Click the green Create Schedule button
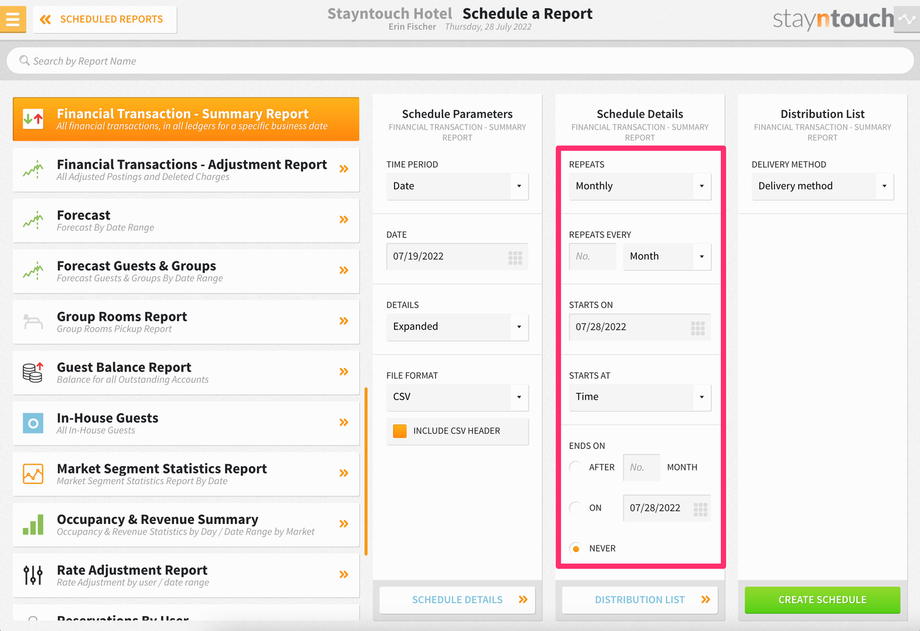 pyautogui.click(x=823, y=600)
